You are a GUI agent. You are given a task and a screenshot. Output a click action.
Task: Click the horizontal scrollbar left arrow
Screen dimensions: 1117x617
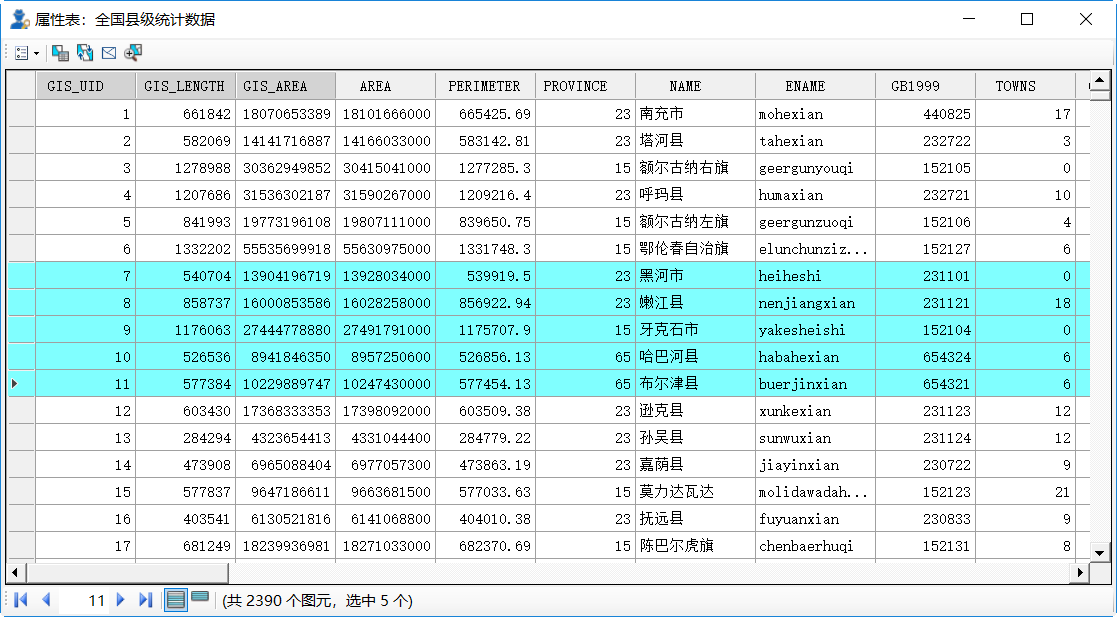(16, 572)
